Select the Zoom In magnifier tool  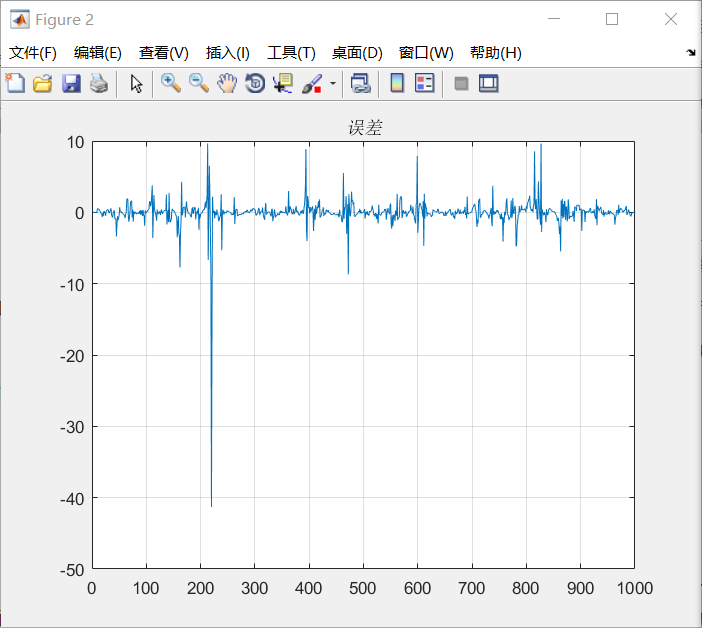point(171,84)
